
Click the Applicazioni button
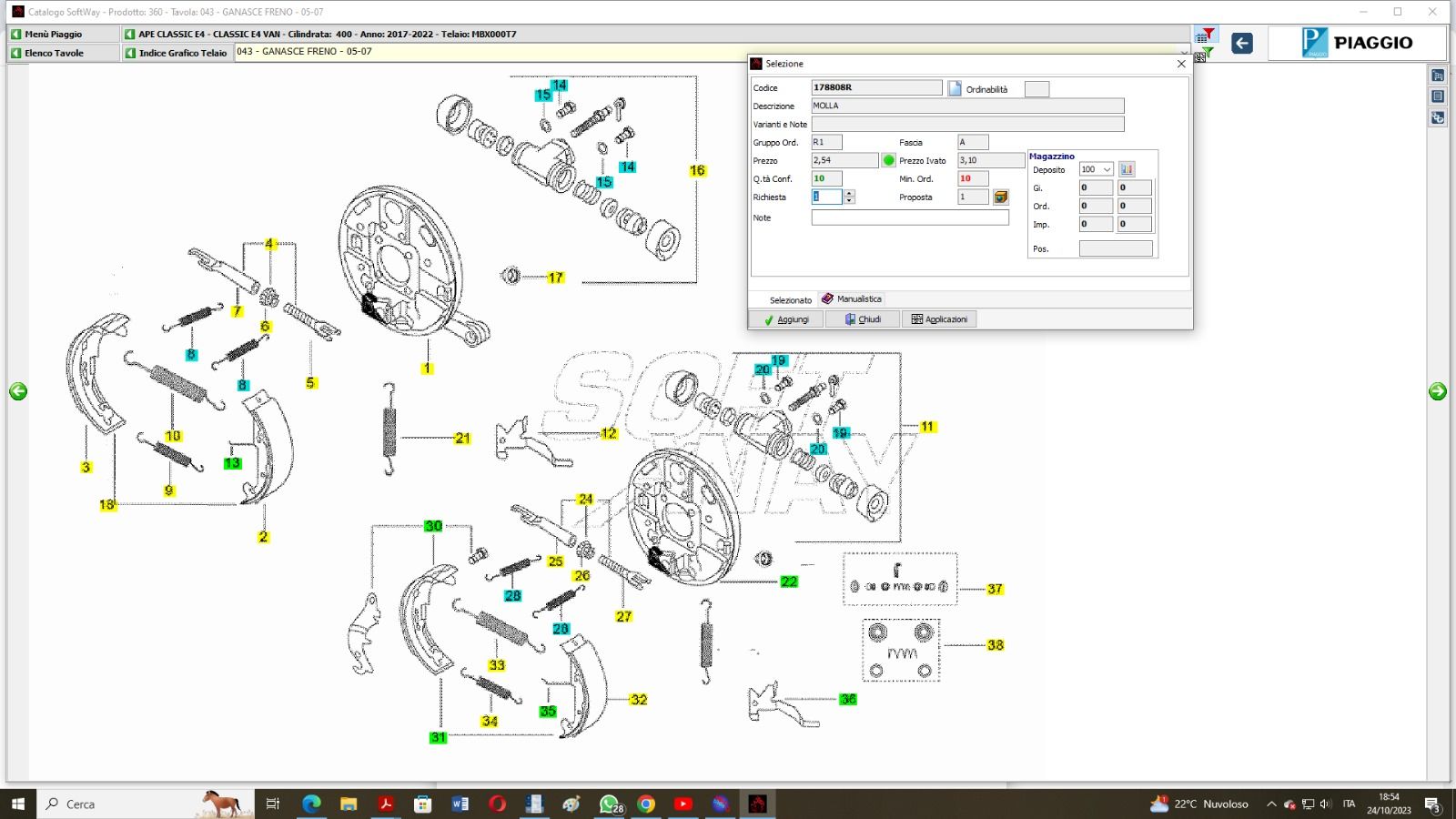tap(939, 319)
